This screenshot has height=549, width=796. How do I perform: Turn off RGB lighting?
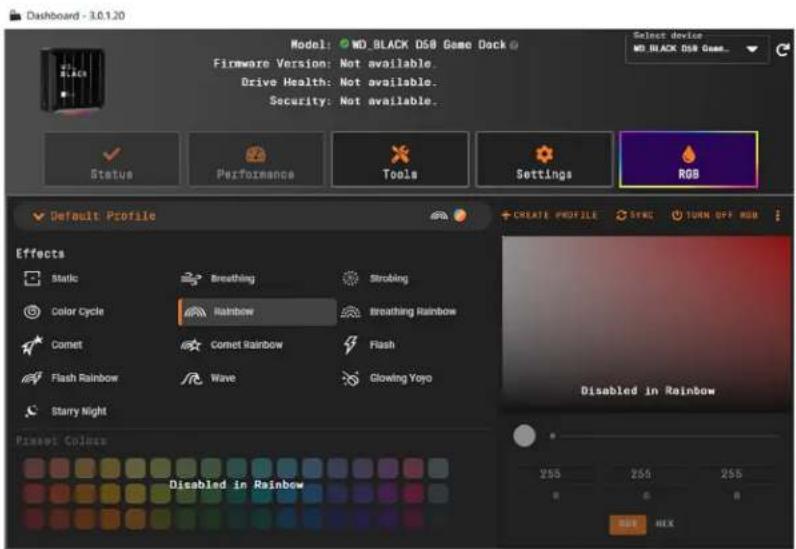point(715,215)
